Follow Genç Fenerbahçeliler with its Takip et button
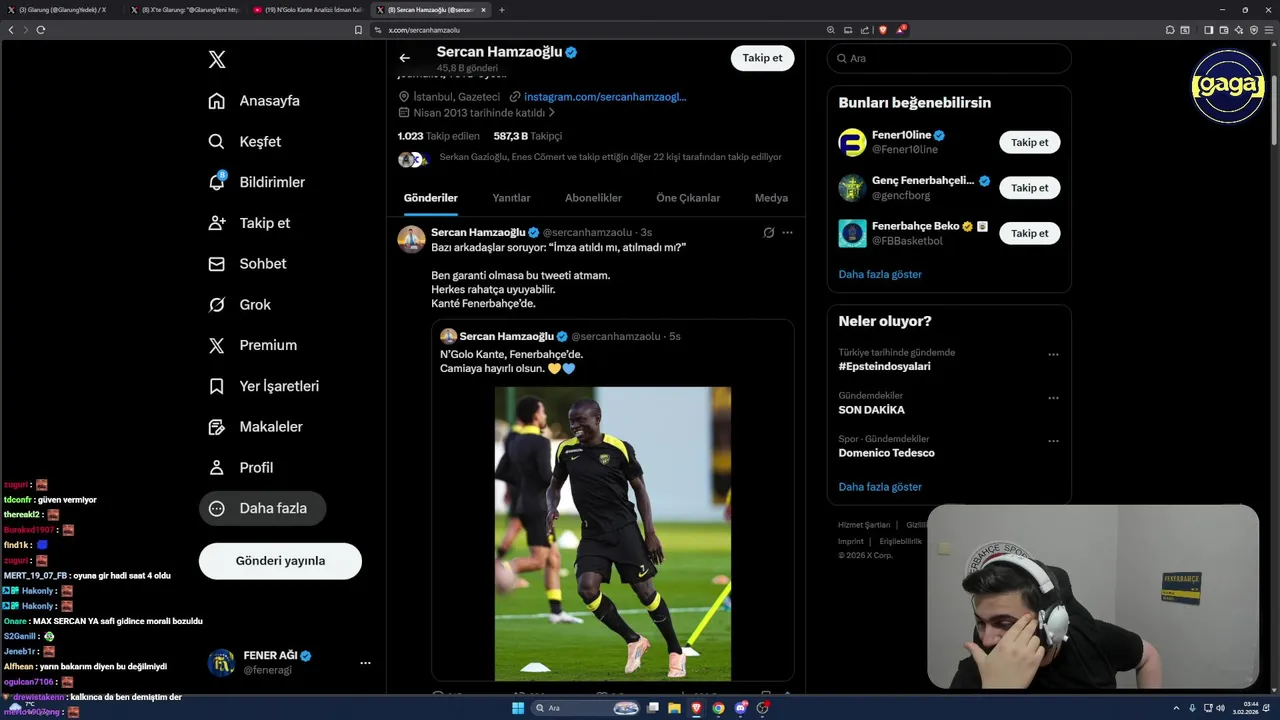The height and width of the screenshot is (720, 1280). point(1029,188)
